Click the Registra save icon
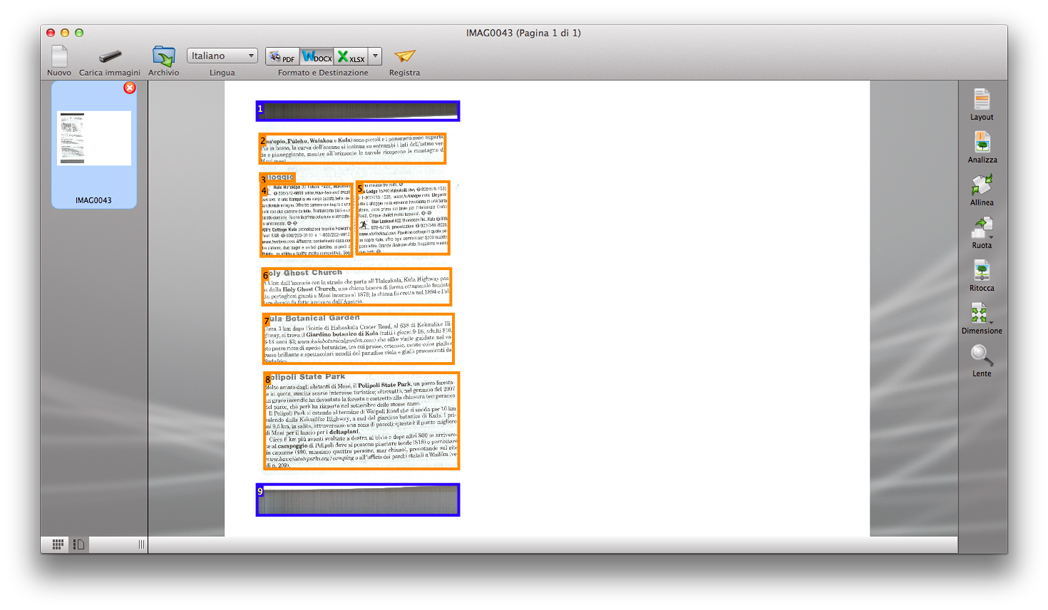 tap(404, 56)
